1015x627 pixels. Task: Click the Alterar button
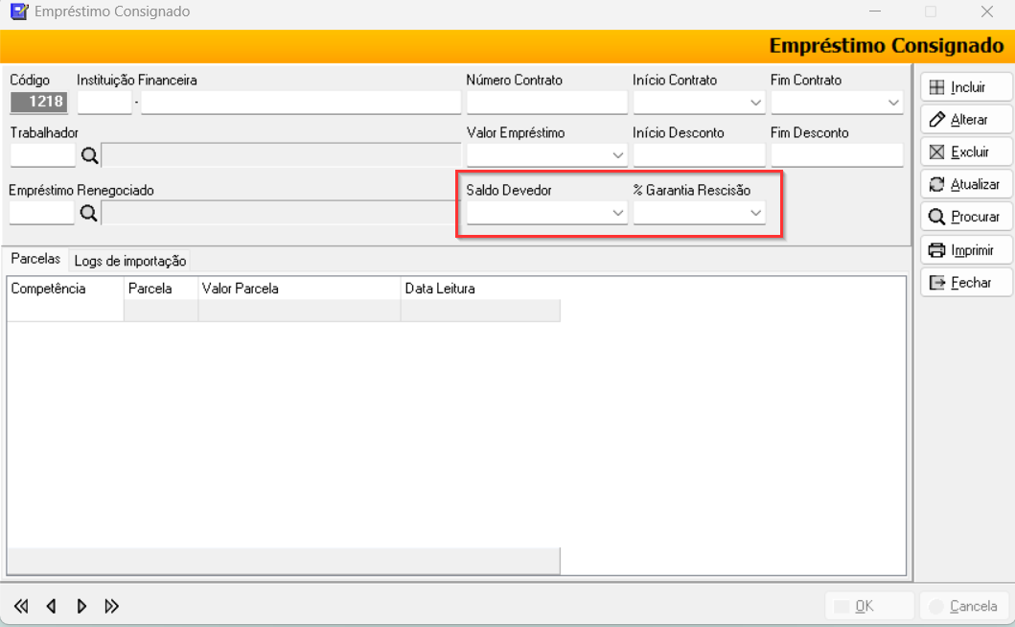tap(966, 119)
